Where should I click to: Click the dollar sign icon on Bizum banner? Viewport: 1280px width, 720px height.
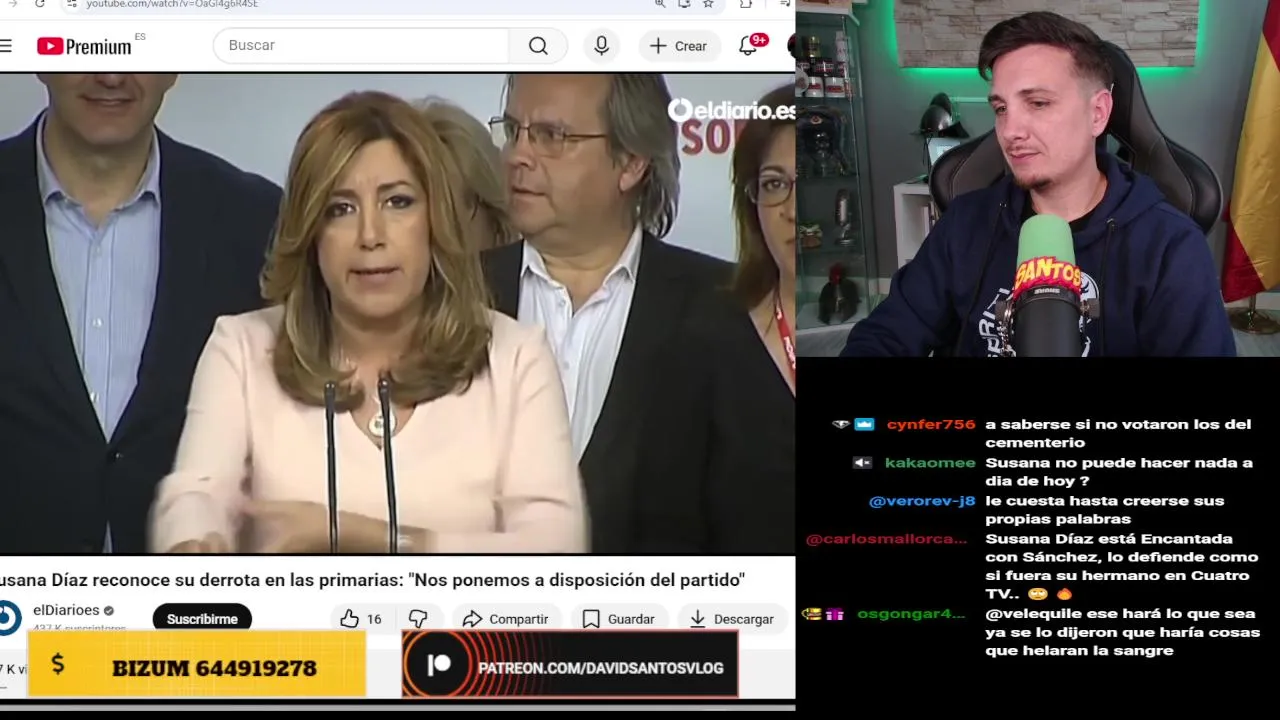(57, 664)
